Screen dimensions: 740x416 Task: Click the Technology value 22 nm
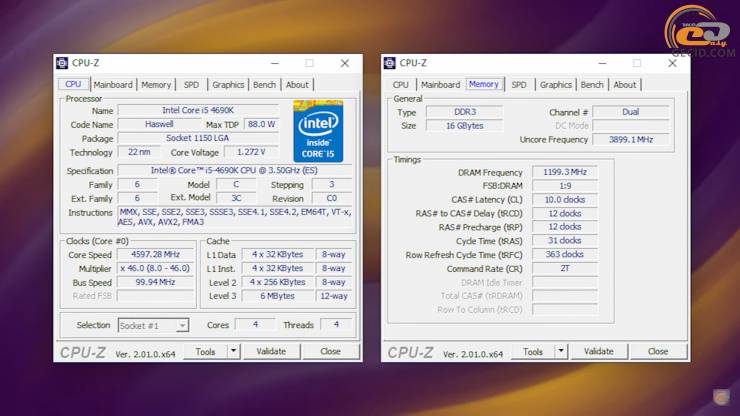tap(139, 152)
